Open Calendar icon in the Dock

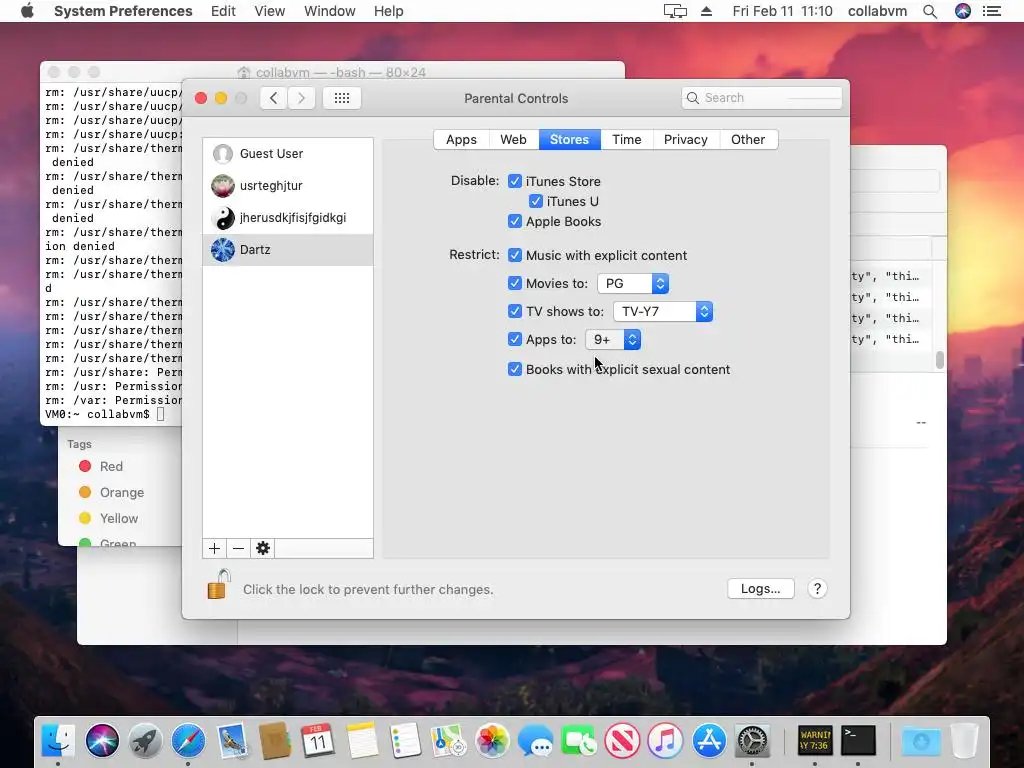pos(318,741)
